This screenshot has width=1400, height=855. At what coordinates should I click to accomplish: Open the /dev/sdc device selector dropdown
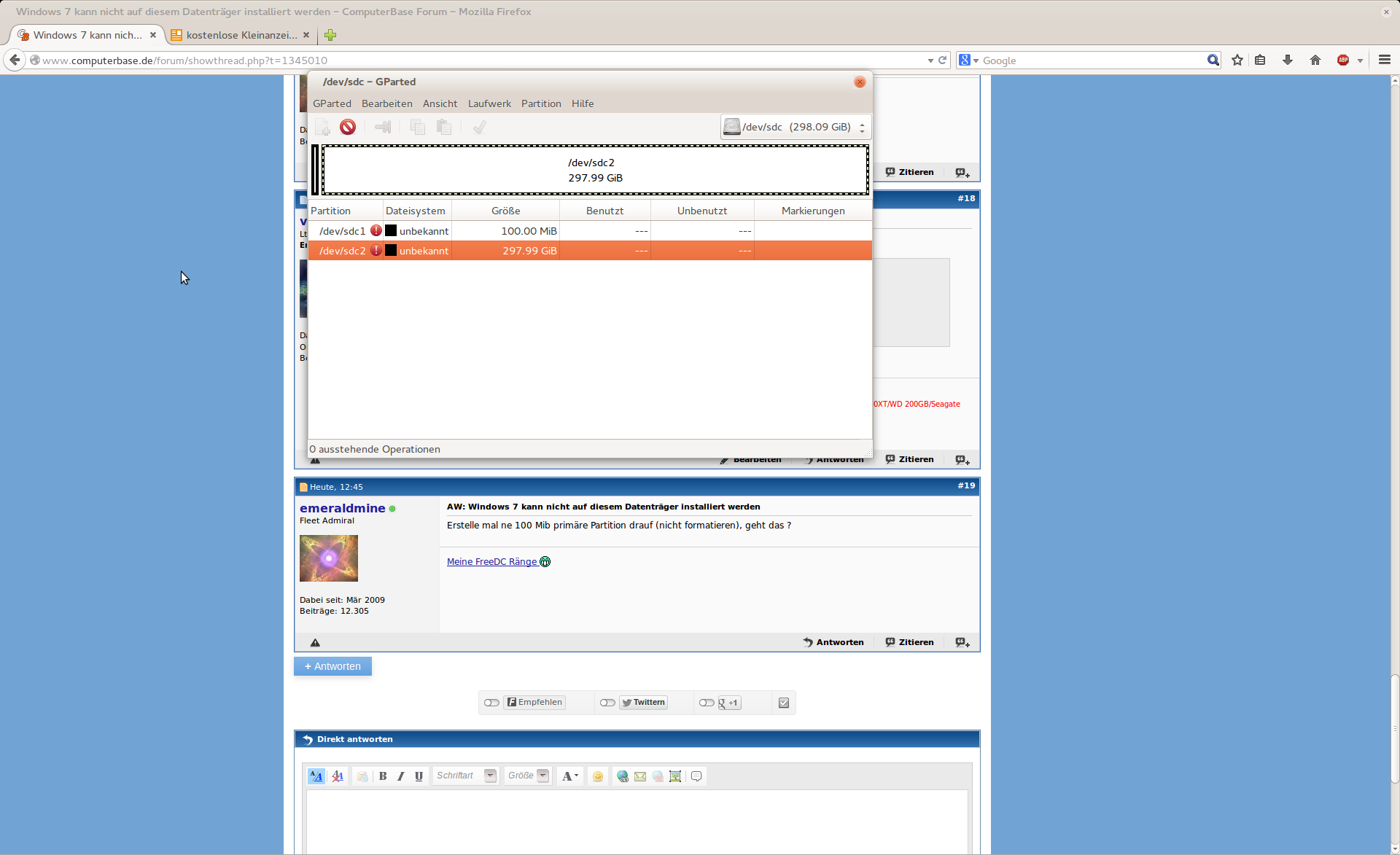(x=796, y=127)
